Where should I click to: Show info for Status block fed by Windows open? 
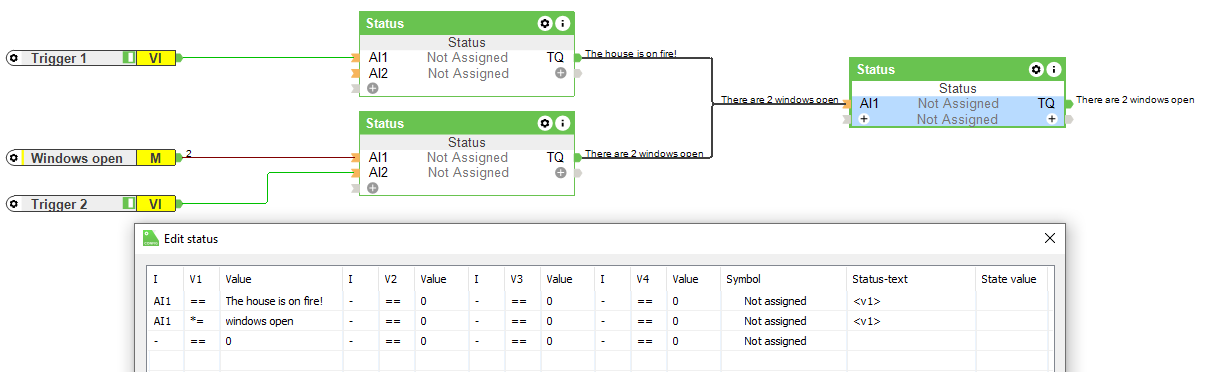pyautogui.click(x=563, y=123)
